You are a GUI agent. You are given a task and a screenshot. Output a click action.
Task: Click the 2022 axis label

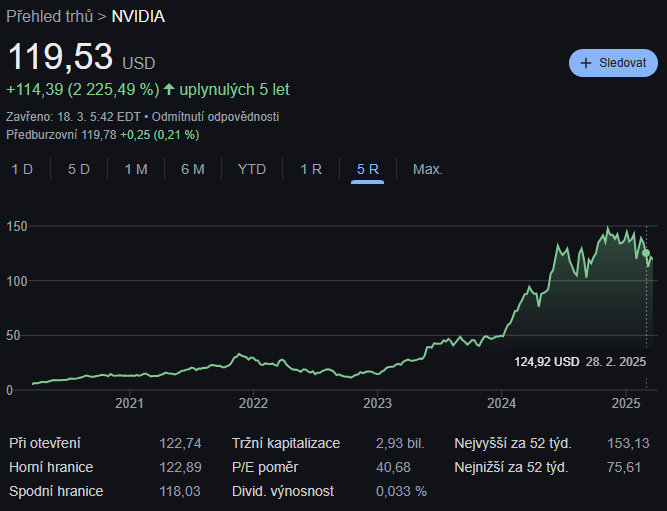[x=253, y=403]
